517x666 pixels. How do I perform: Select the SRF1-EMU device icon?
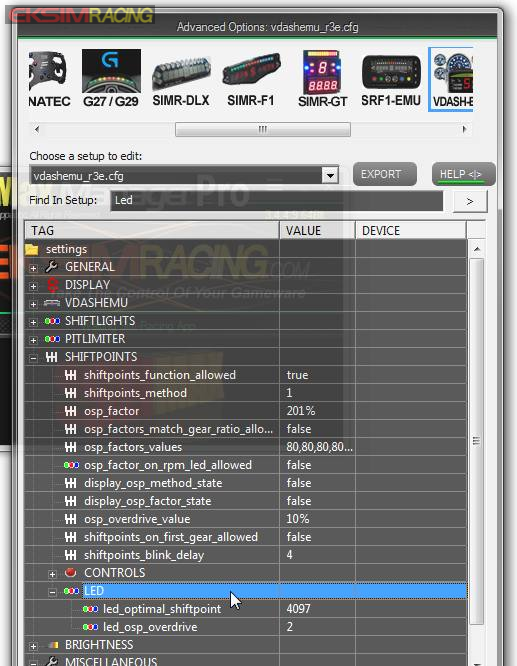click(x=391, y=80)
